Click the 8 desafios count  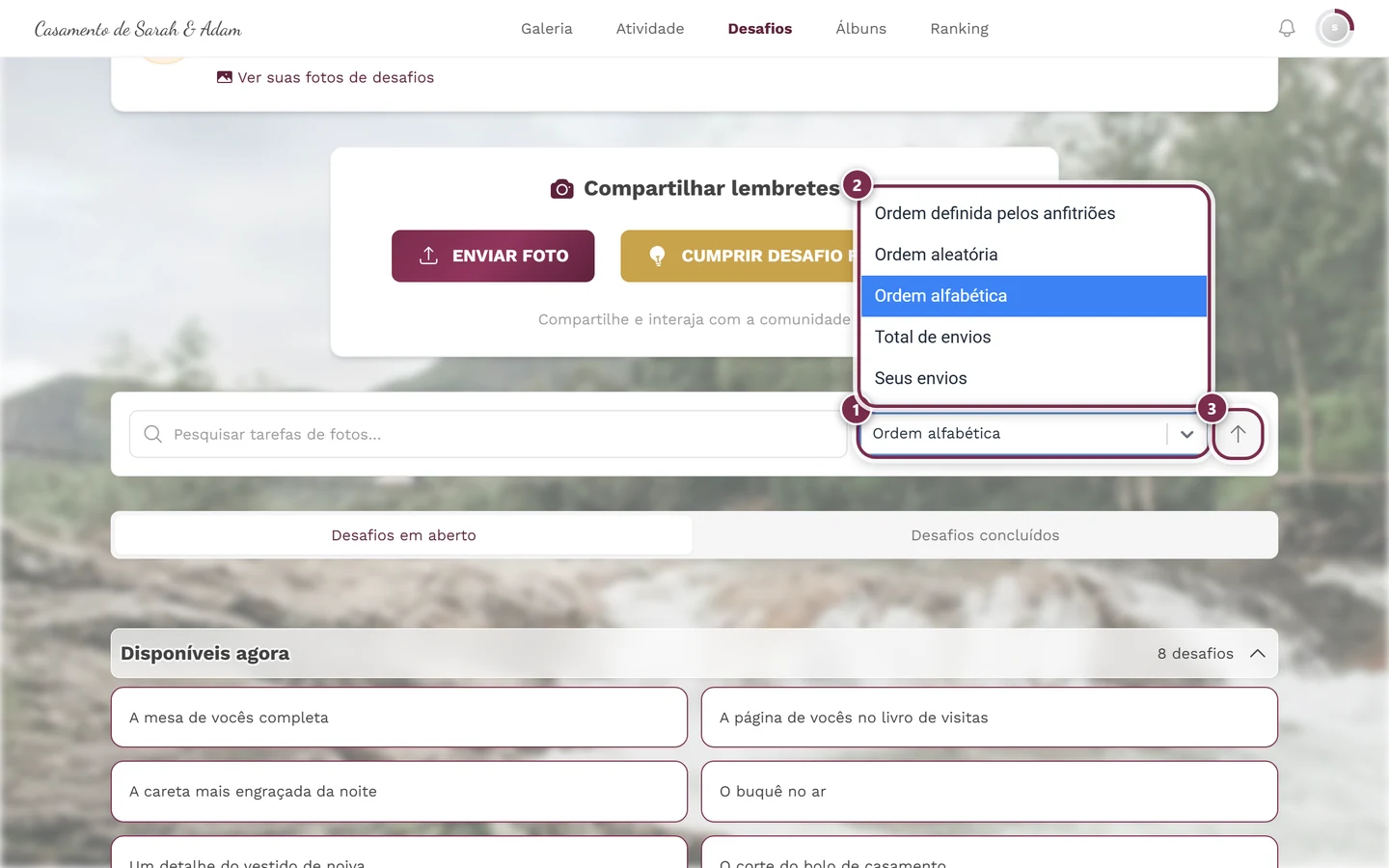click(x=1195, y=654)
